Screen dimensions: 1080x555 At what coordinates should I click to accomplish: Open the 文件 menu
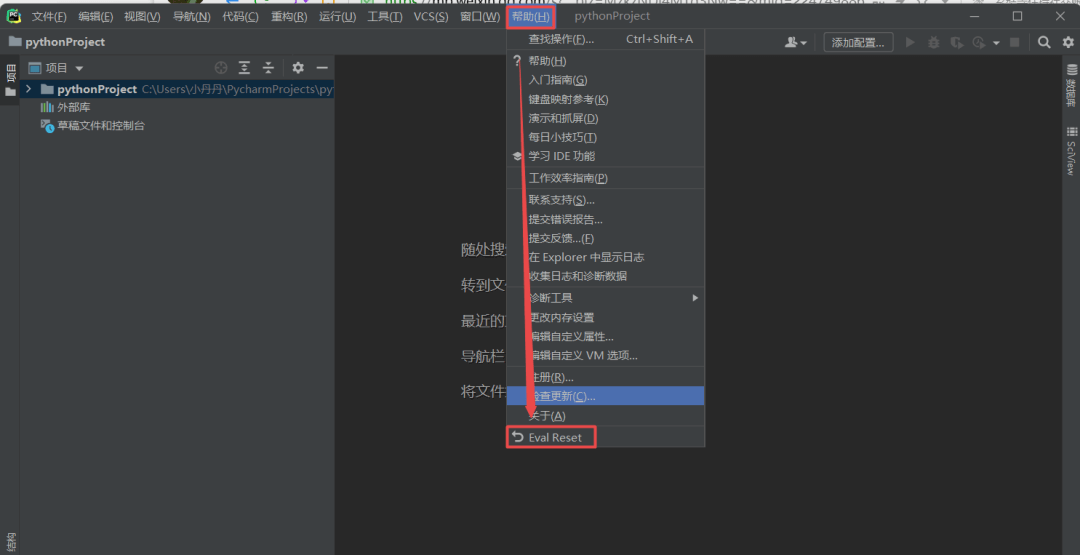[49, 17]
